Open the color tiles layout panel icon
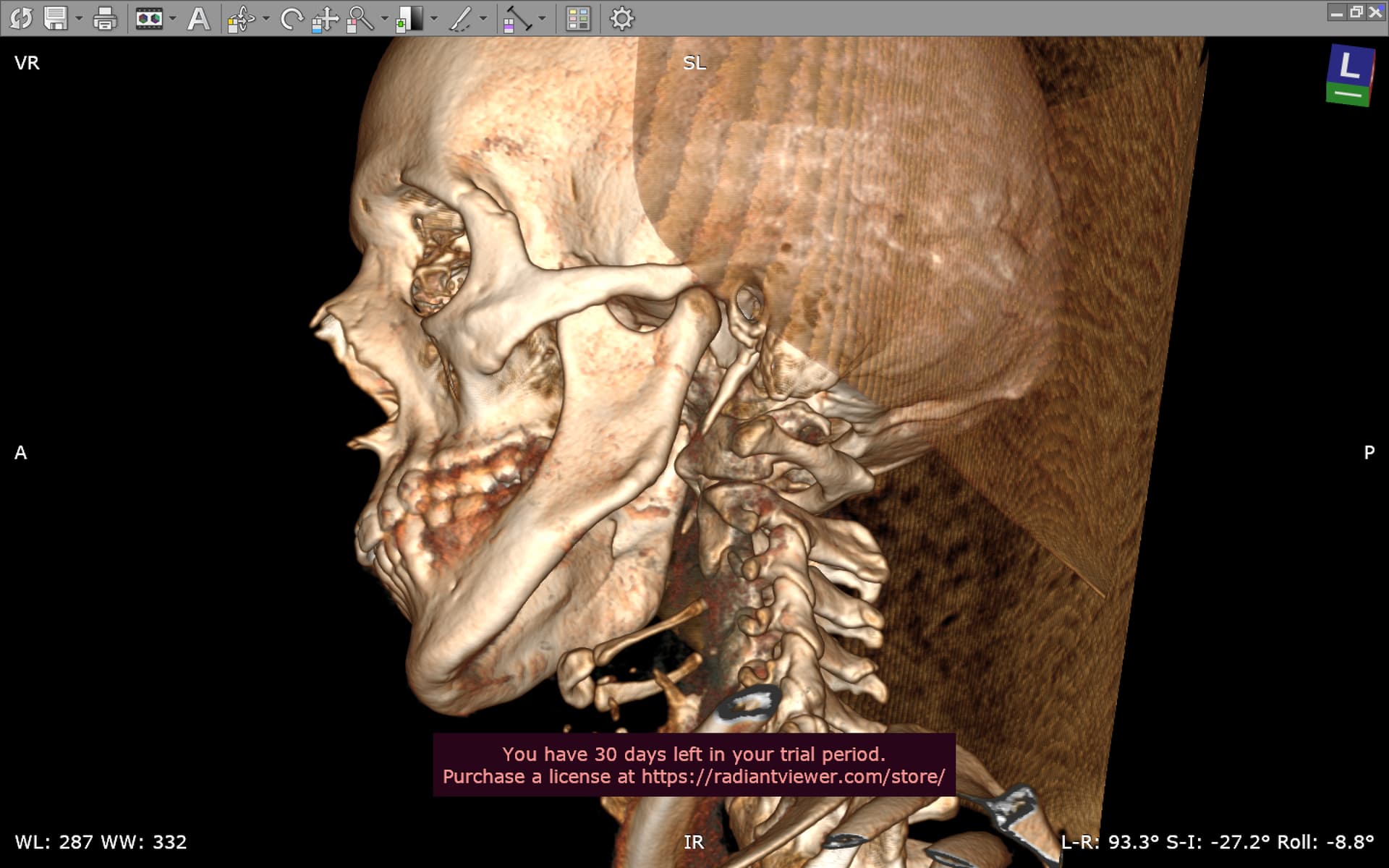 click(578, 18)
